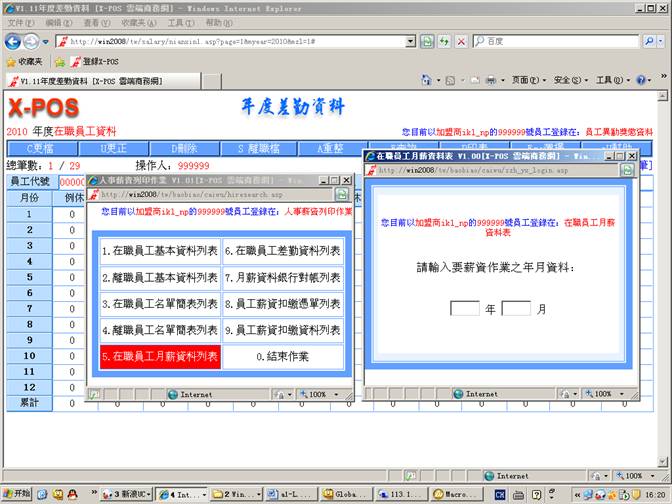Expand the Page (頁面) dropdown menu

[x=526, y=80]
